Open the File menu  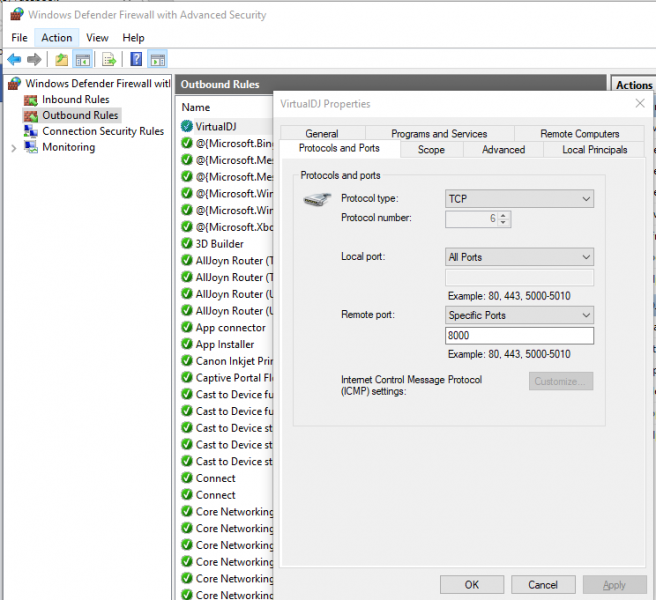19,38
